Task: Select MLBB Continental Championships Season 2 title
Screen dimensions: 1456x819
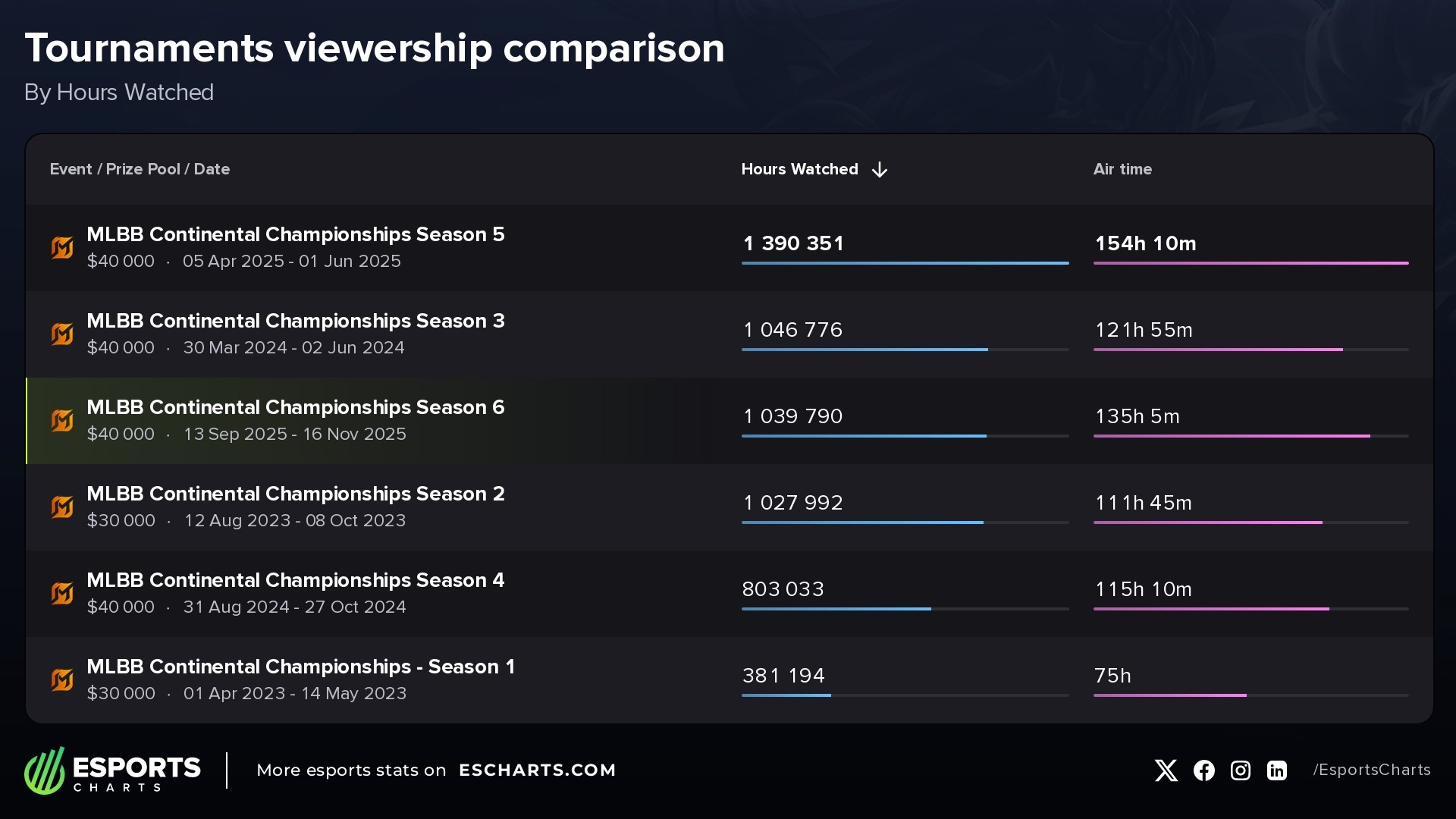Action: click(295, 494)
